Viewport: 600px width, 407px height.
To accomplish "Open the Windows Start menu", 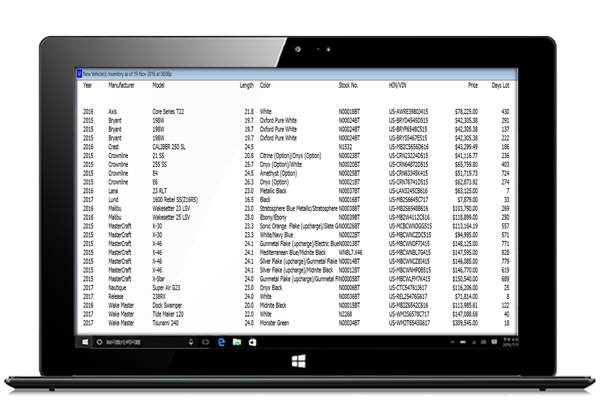I will pyautogui.click(x=85, y=342).
